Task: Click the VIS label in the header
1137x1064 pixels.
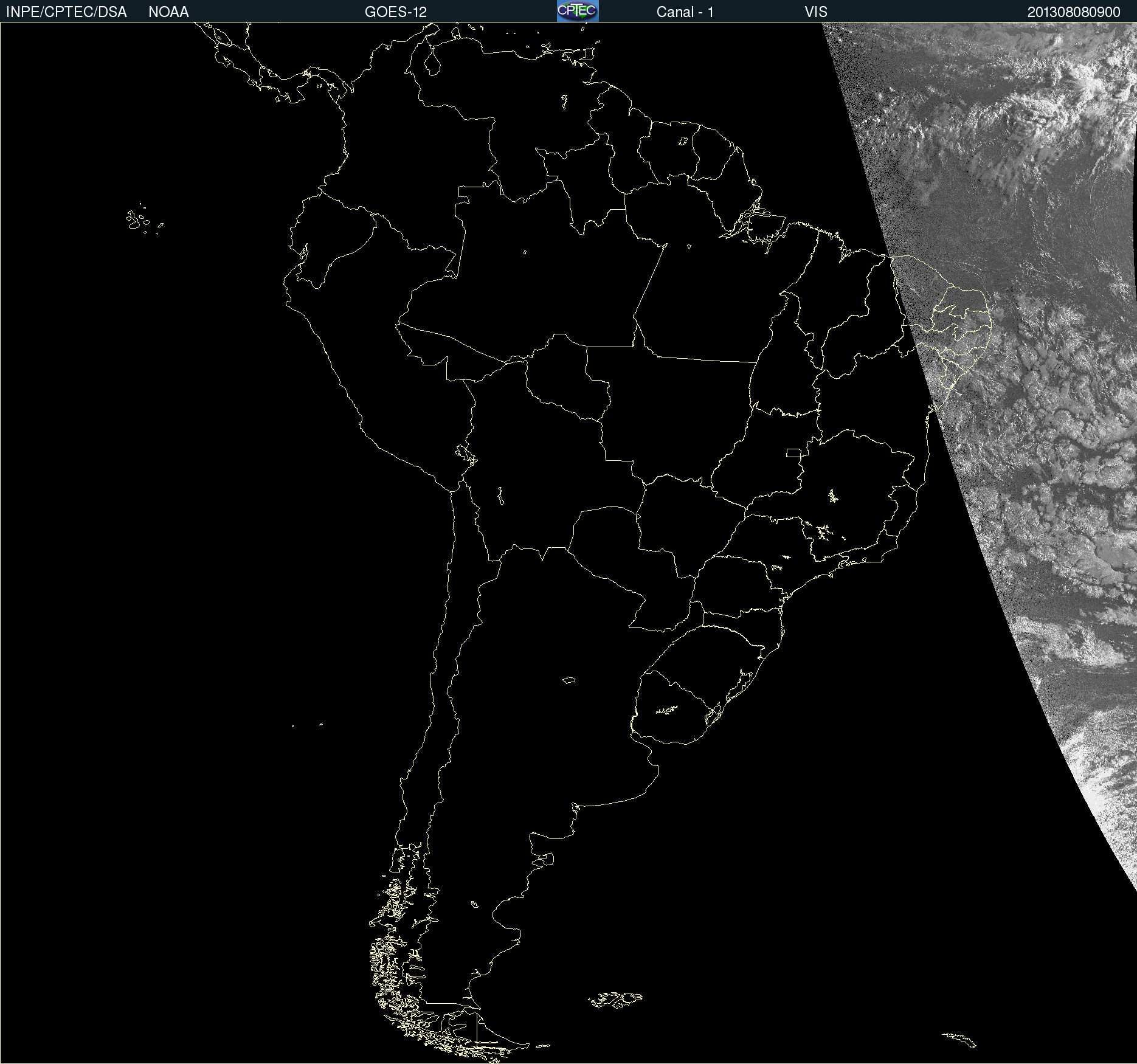Action: point(816,12)
